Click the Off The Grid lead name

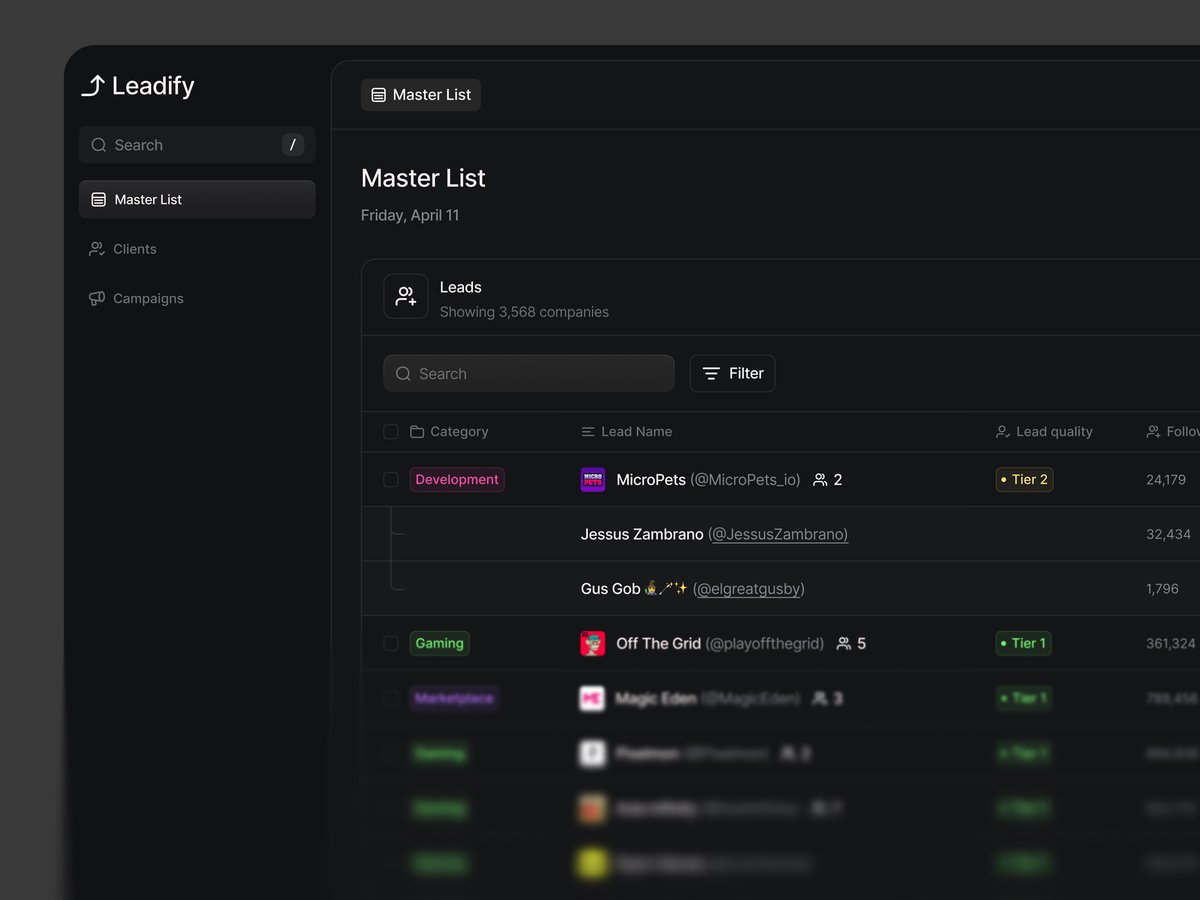pyautogui.click(x=658, y=644)
